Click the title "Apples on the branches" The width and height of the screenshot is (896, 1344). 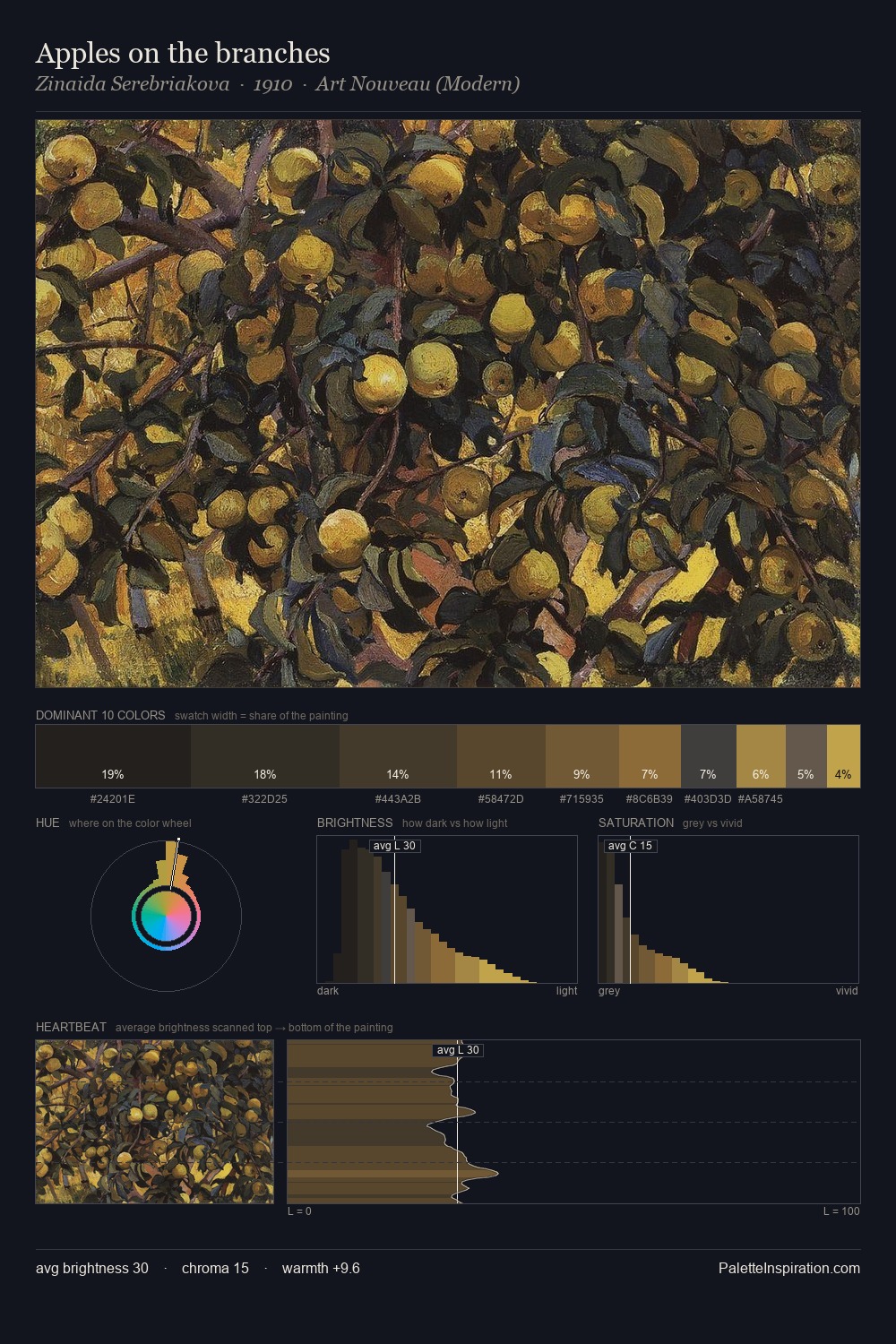[183, 54]
